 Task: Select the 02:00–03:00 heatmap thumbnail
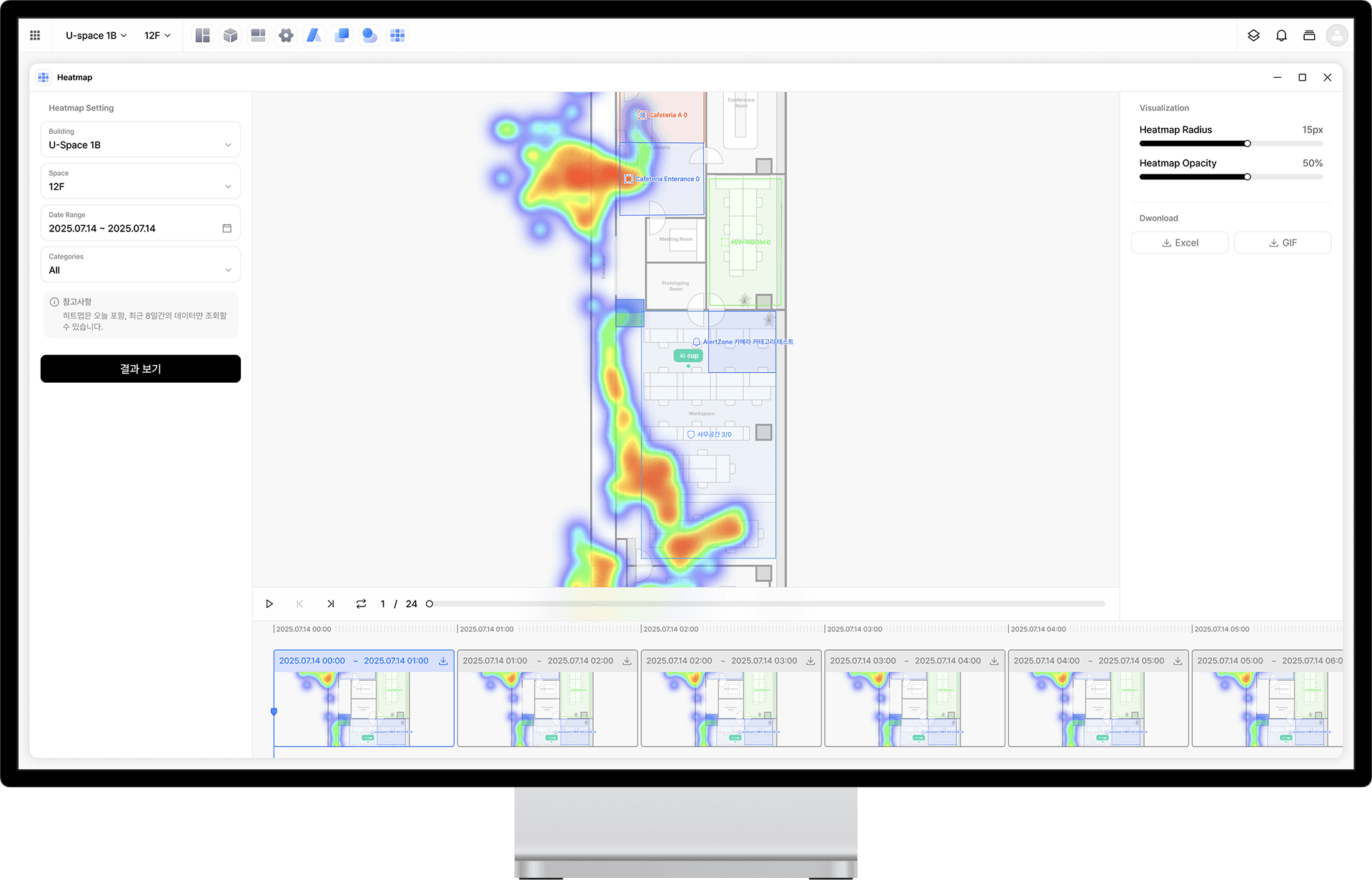[730, 707]
